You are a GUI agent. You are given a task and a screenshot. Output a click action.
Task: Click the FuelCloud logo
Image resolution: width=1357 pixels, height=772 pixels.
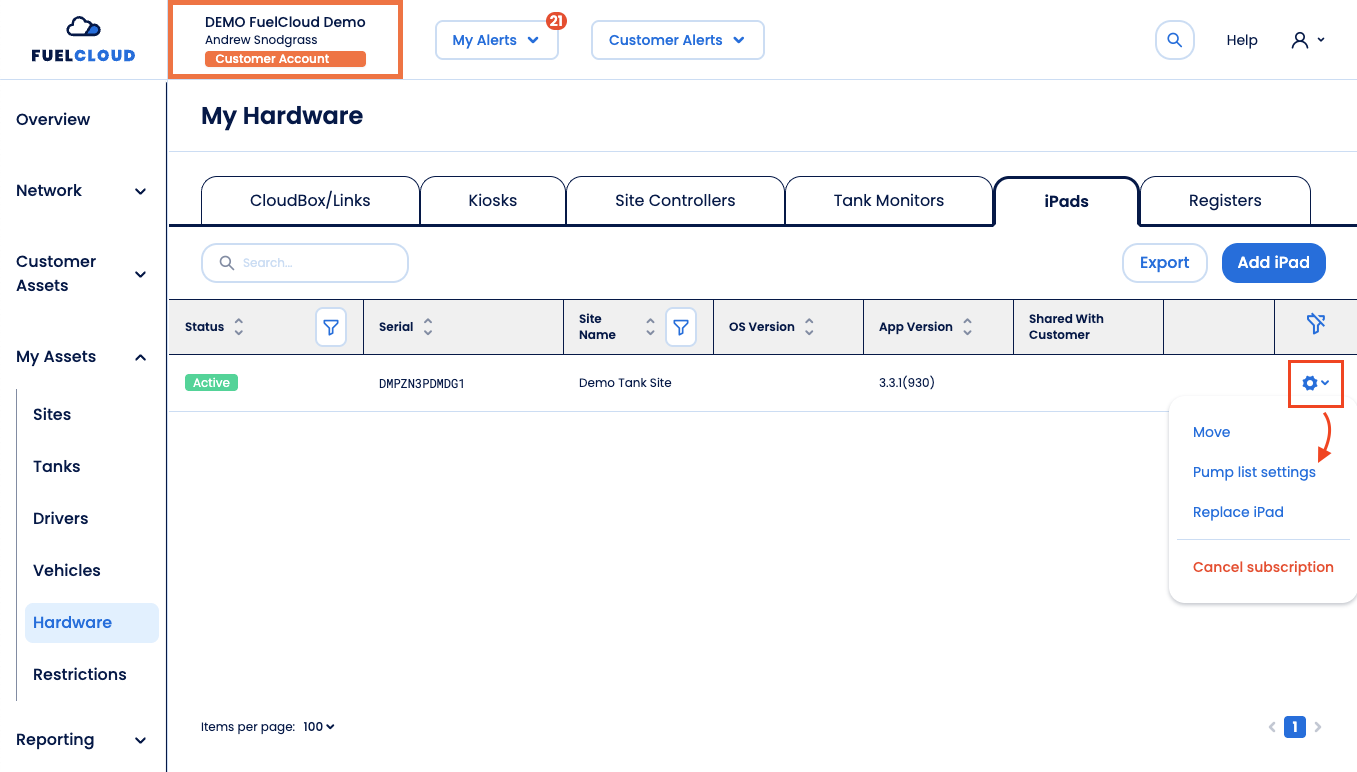coord(83,40)
